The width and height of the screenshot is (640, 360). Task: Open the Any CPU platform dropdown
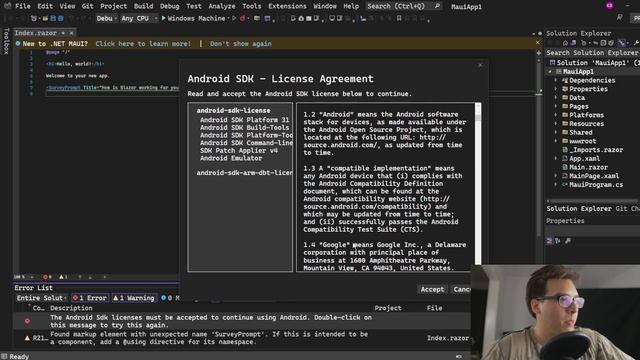pyautogui.click(x=139, y=18)
